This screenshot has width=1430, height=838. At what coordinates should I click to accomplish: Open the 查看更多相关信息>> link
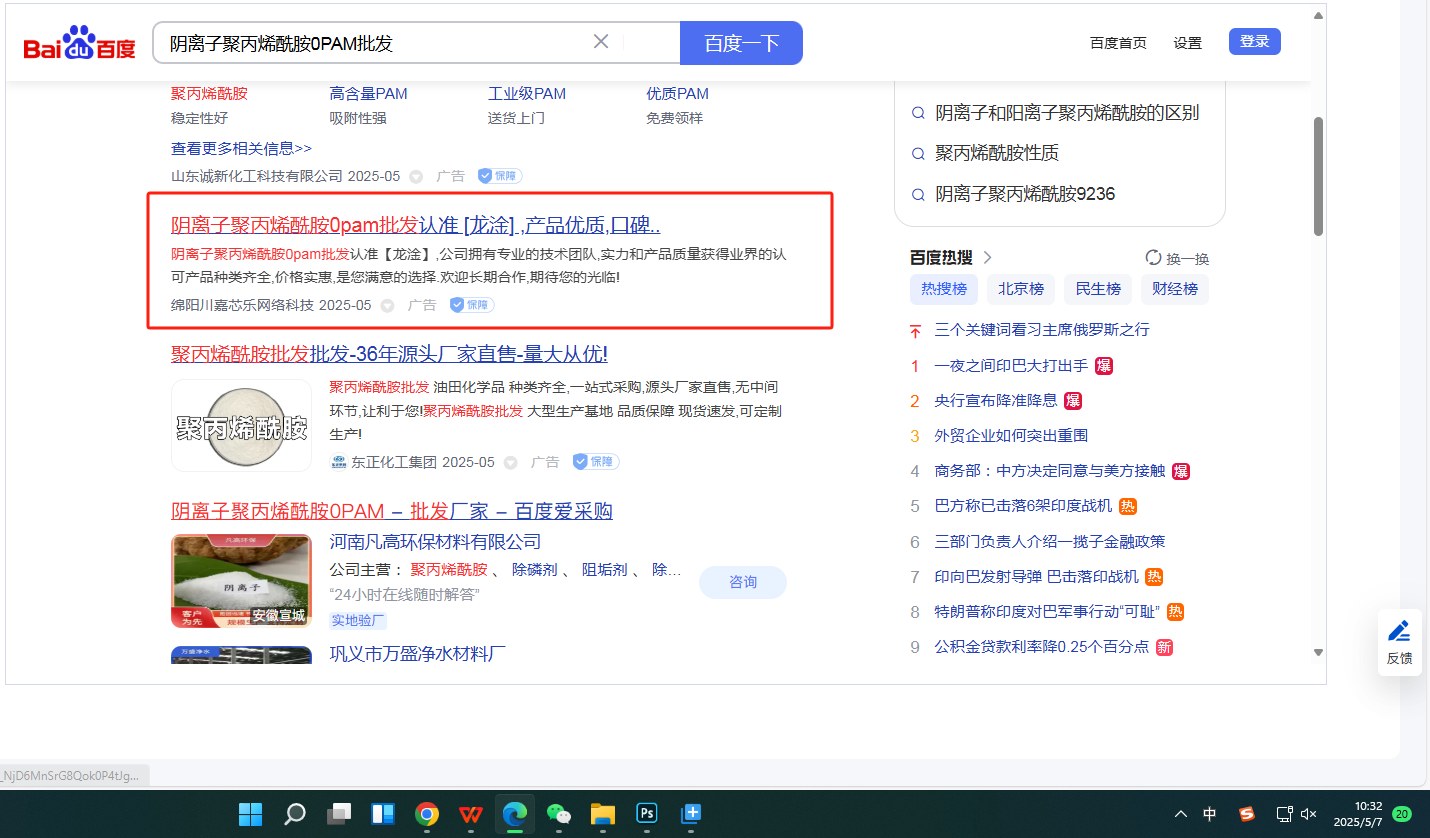tap(241, 149)
